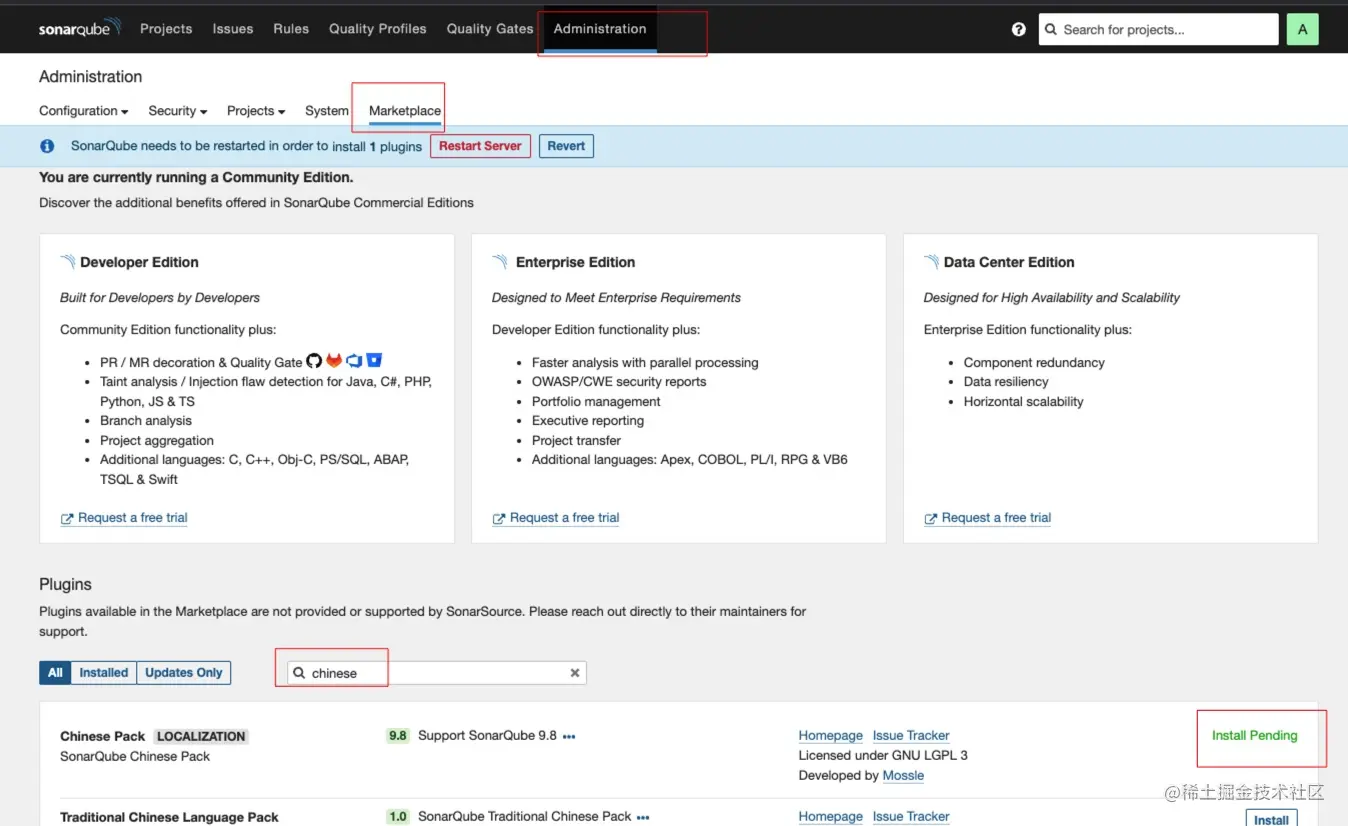
Task: Open the Chinese Pack Issue Tracker link
Action: pos(911,736)
